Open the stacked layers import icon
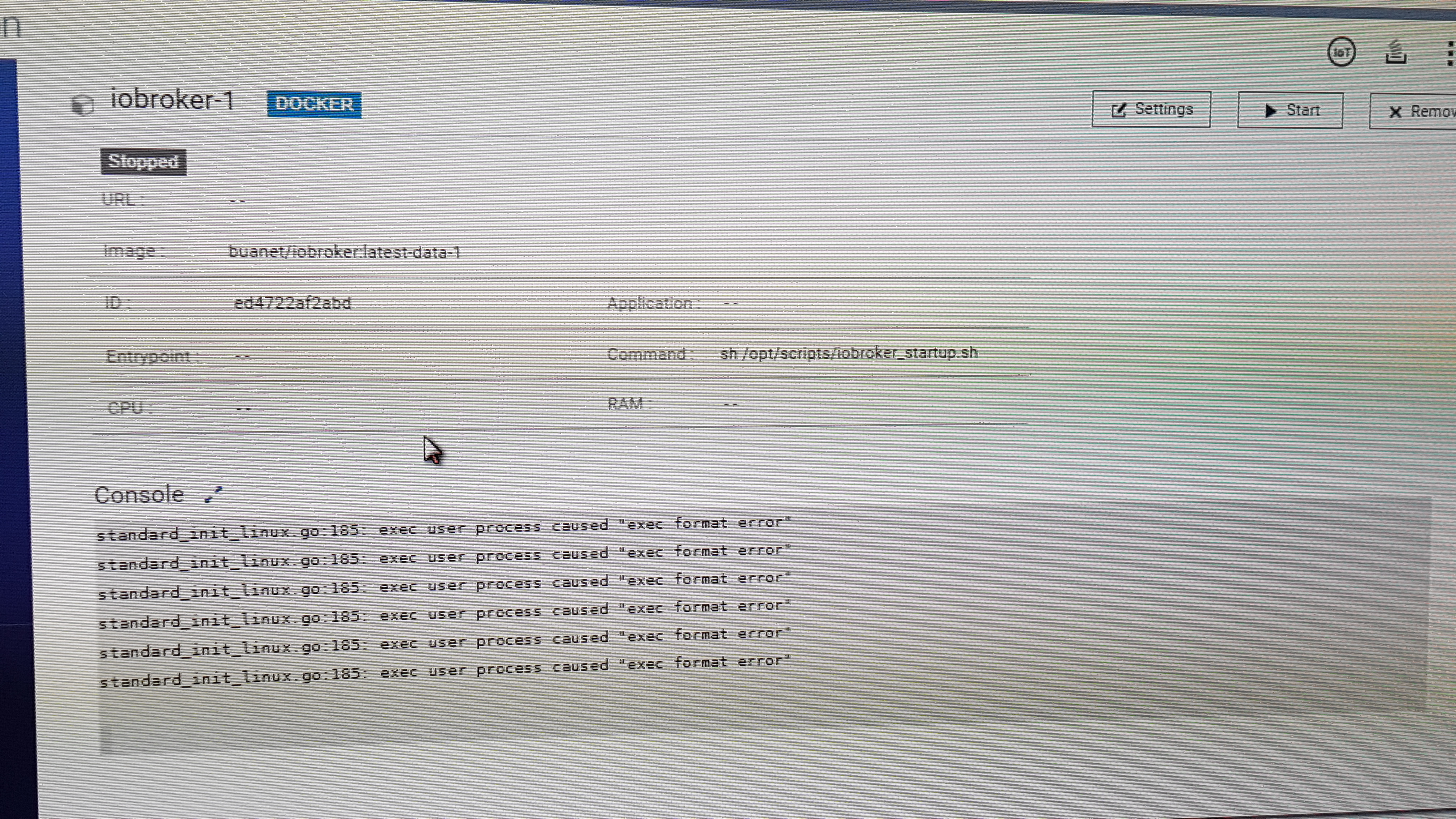 1396,52
